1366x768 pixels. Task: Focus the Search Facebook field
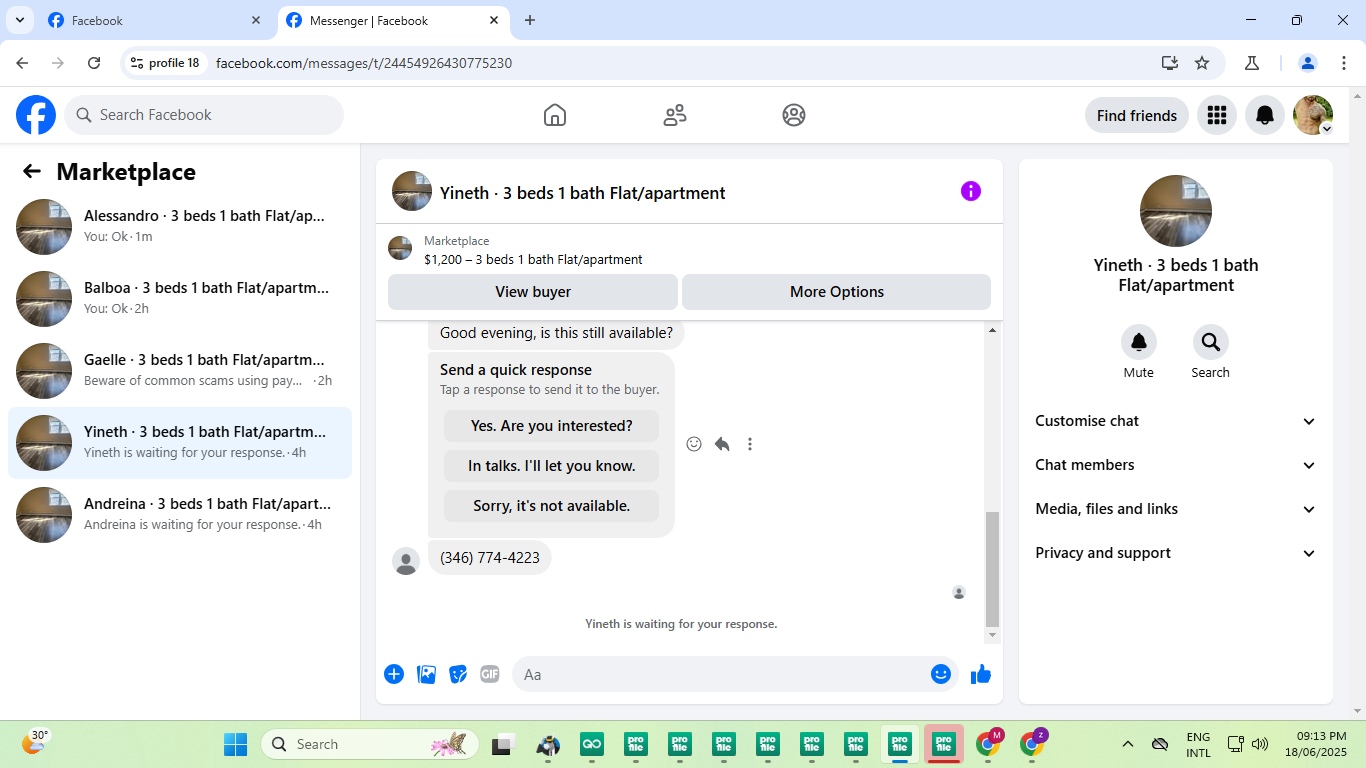click(x=204, y=115)
